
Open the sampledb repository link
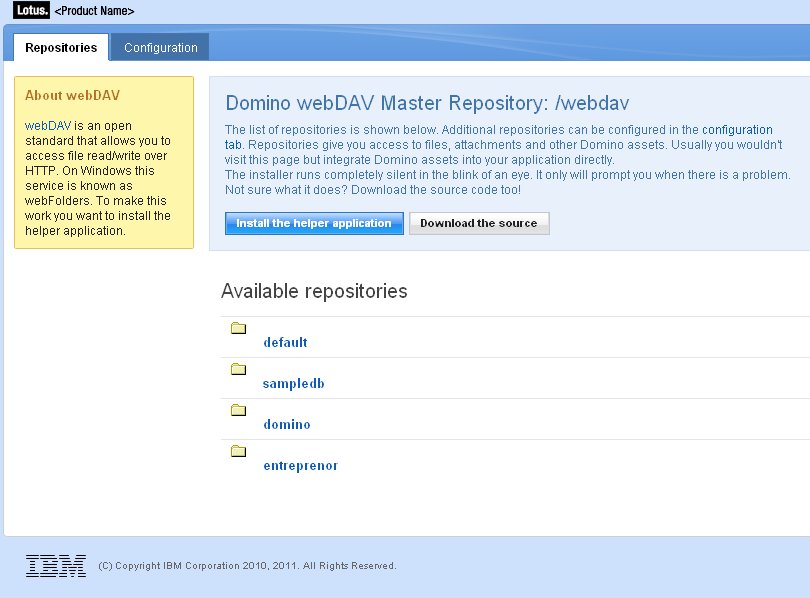coord(293,383)
